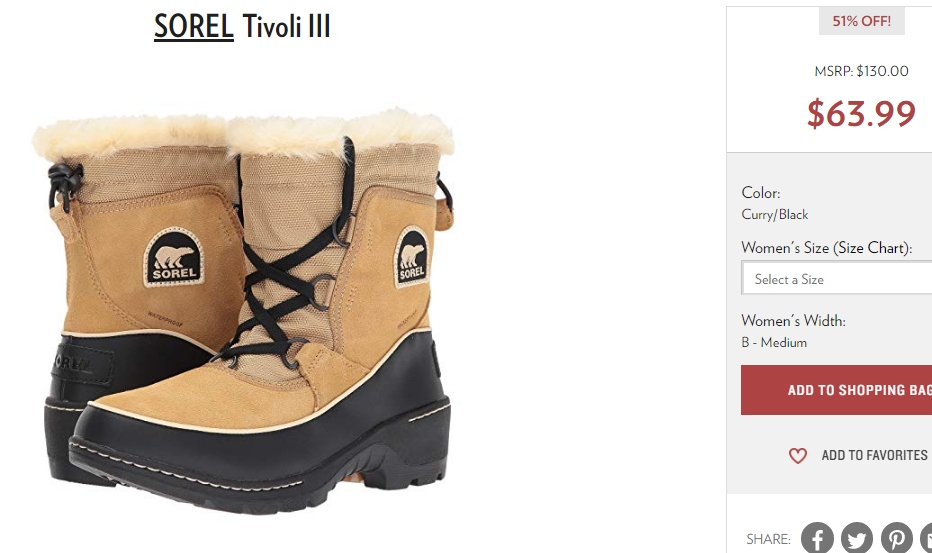
Task: Select the Curry/Black color label
Action: [x=774, y=215]
